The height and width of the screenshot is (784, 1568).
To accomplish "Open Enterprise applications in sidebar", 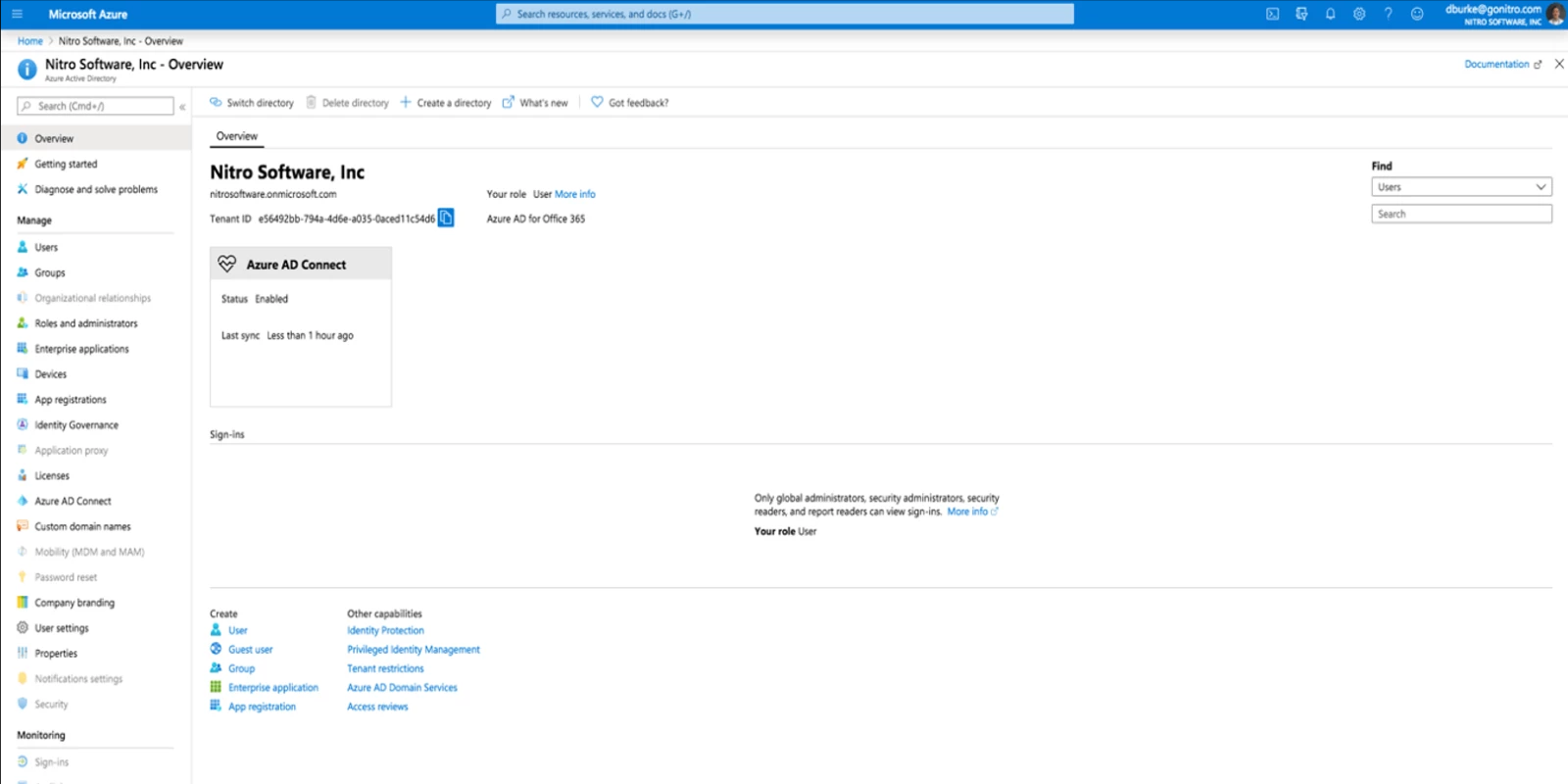I will point(81,349).
